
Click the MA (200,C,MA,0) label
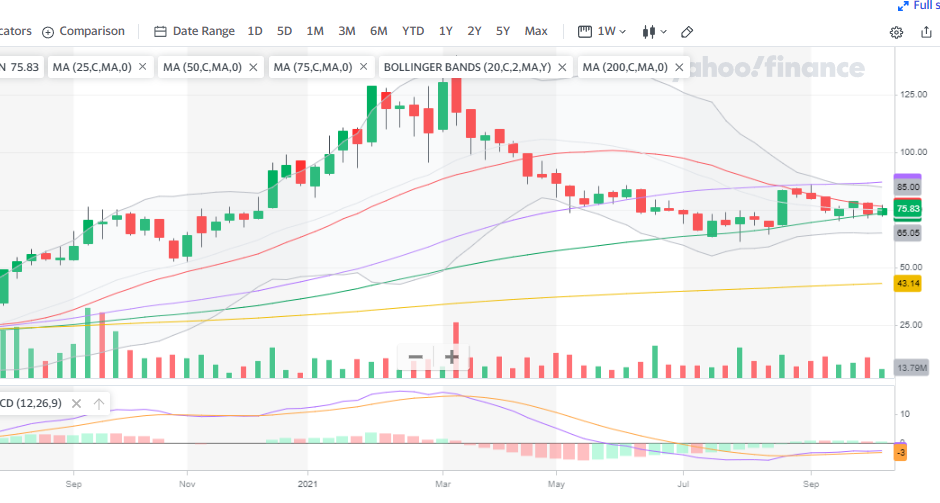[625, 67]
